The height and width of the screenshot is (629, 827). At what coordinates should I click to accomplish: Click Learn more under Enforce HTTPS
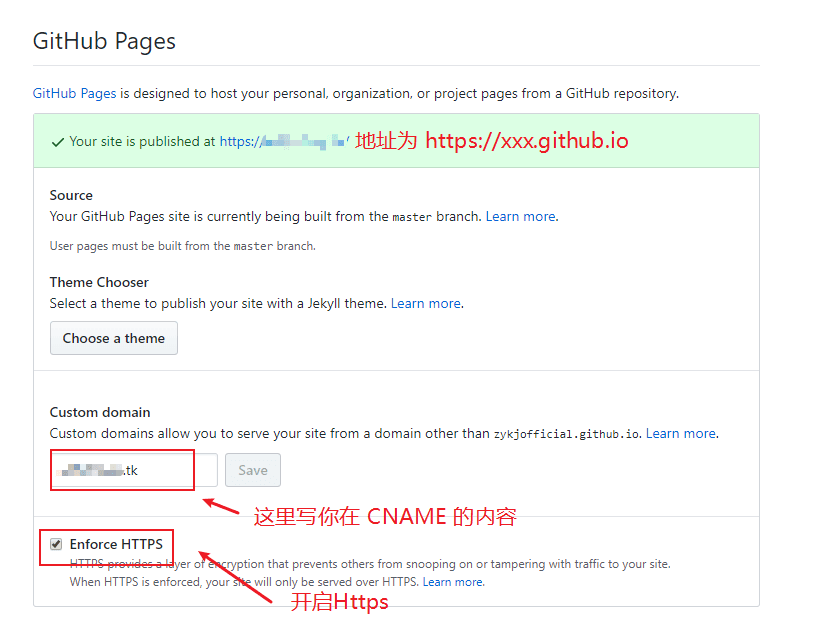coord(453,582)
